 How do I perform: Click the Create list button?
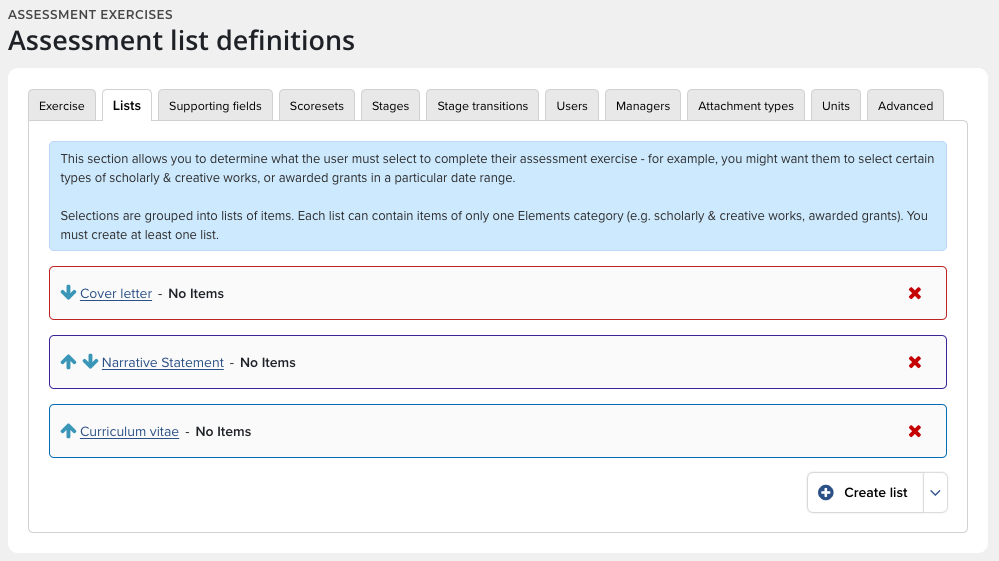[865, 492]
